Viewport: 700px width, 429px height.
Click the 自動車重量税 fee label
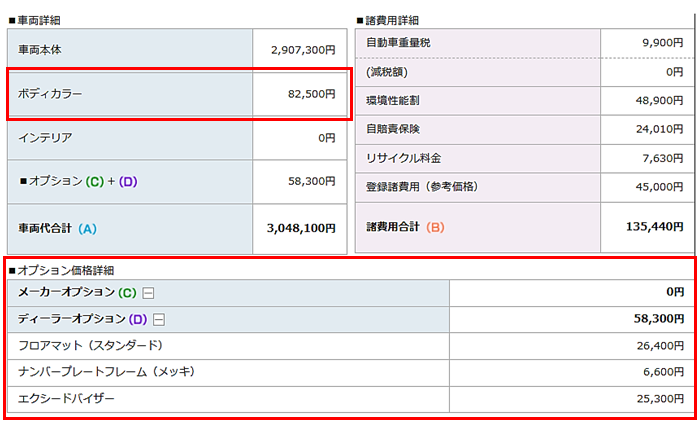tap(398, 43)
